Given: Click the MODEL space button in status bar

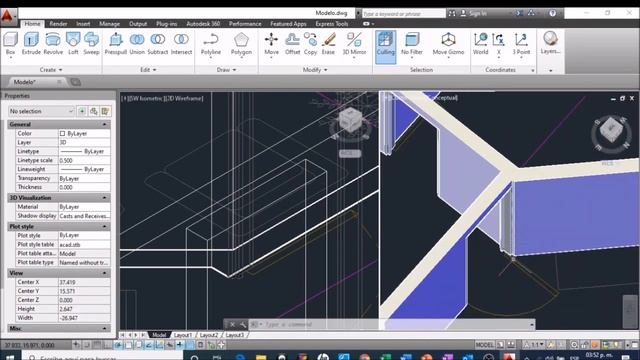Looking at the screenshot, I should [x=485, y=345].
